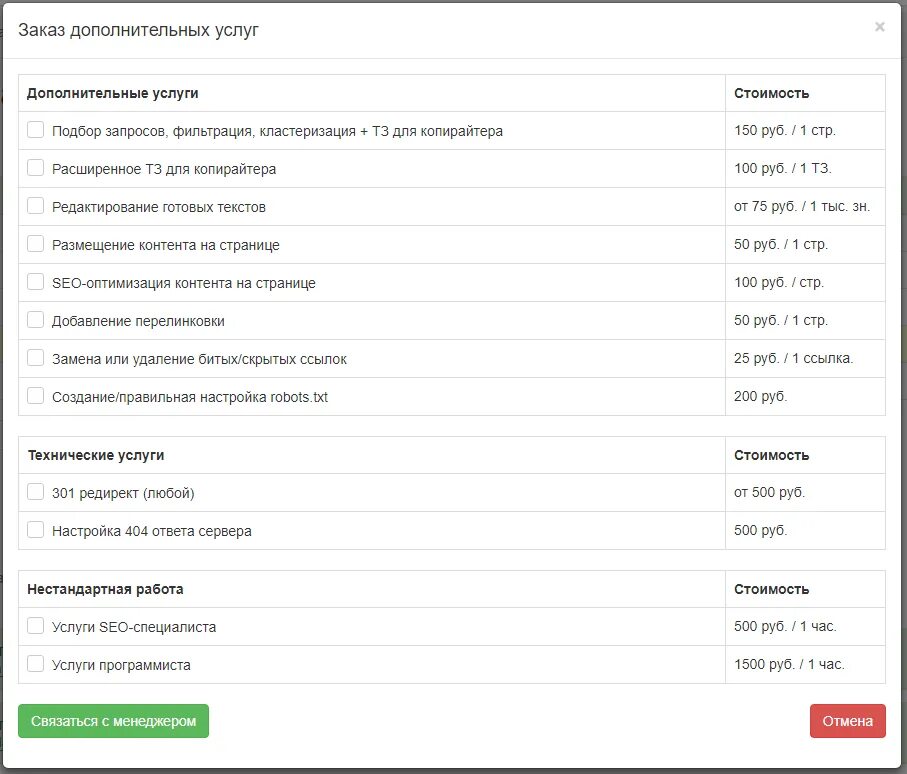Check 'SEO-оптимизация контента на странице' box
Image resolution: width=907 pixels, height=774 pixels.
[35, 282]
